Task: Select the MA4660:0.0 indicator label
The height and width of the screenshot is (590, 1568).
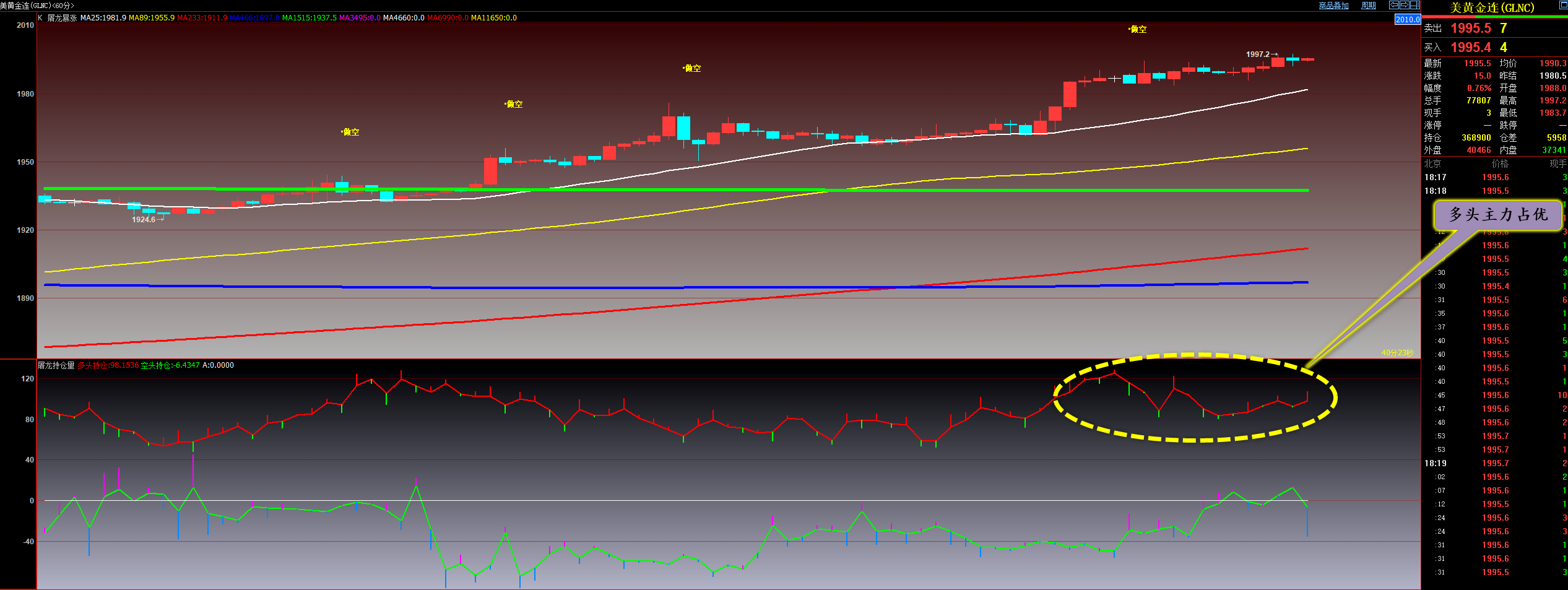Action: click(404, 18)
